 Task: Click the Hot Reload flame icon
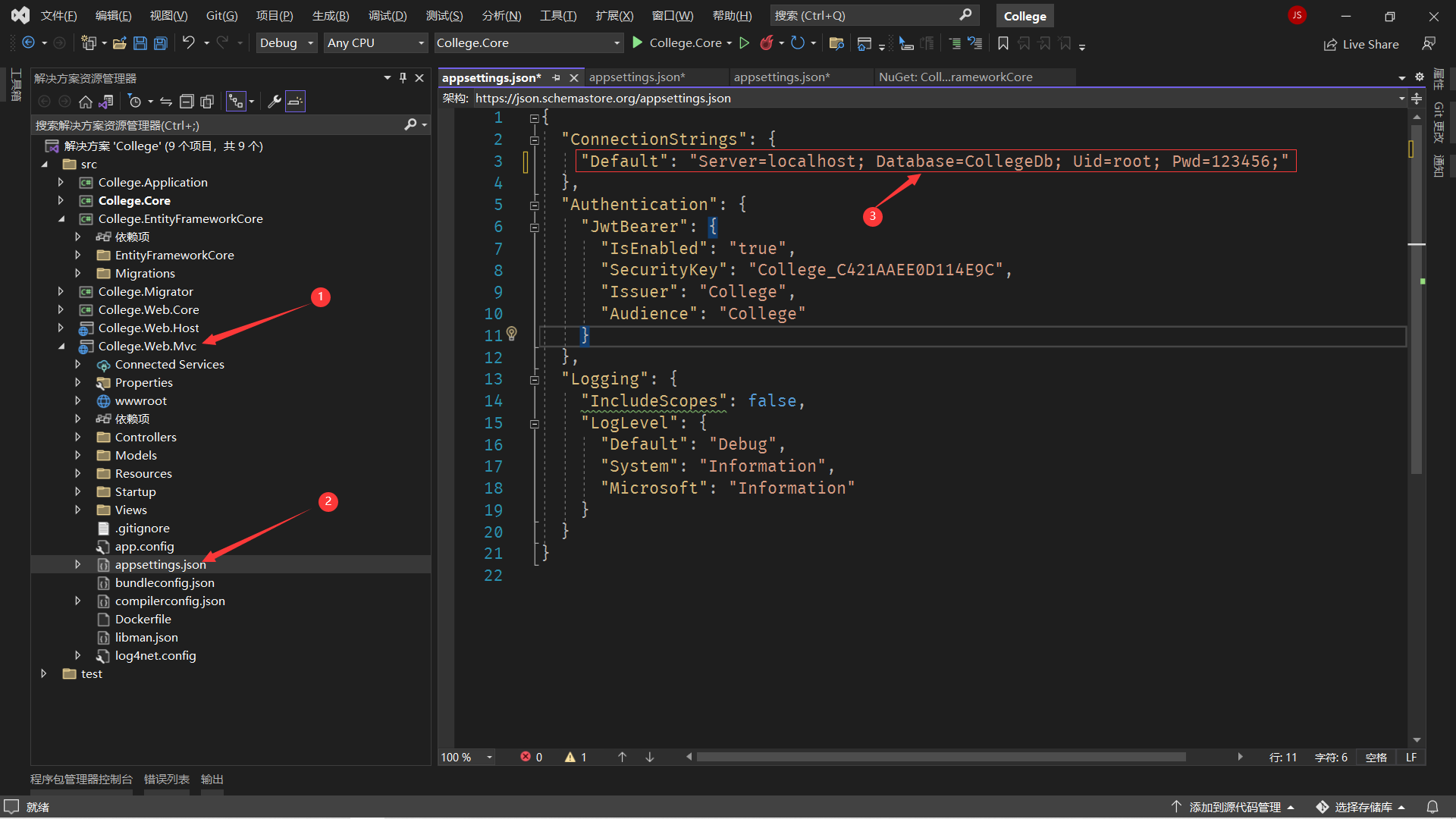767,43
